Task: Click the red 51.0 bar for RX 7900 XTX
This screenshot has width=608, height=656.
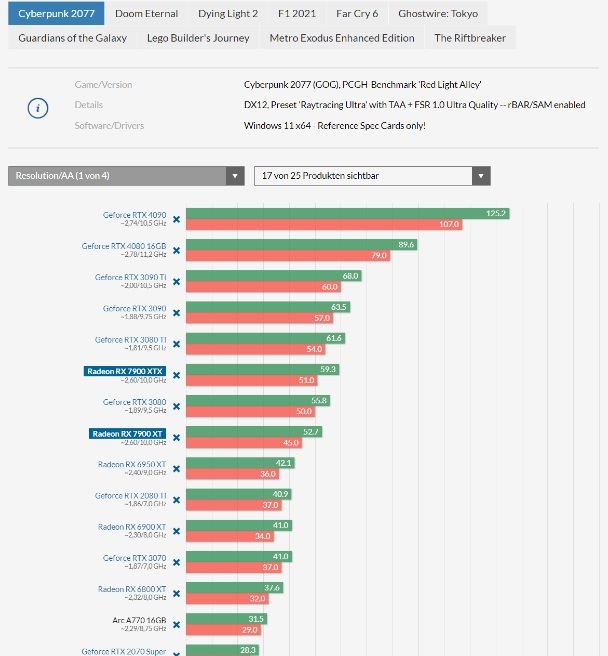Action: (252, 380)
